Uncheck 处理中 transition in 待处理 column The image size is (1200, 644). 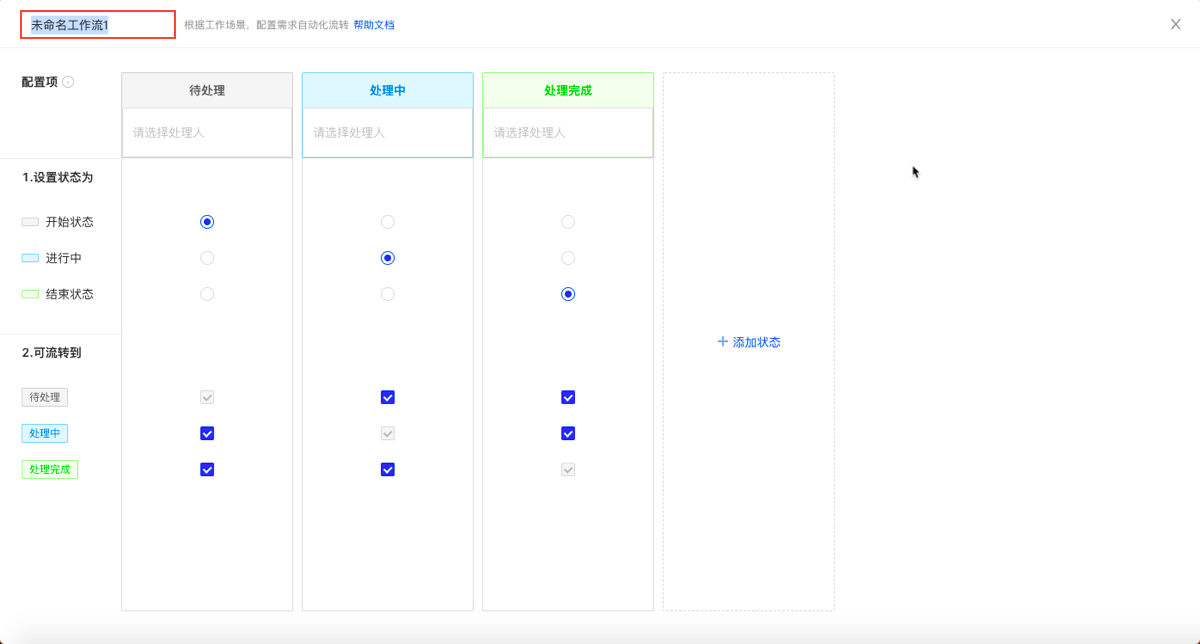pos(207,433)
